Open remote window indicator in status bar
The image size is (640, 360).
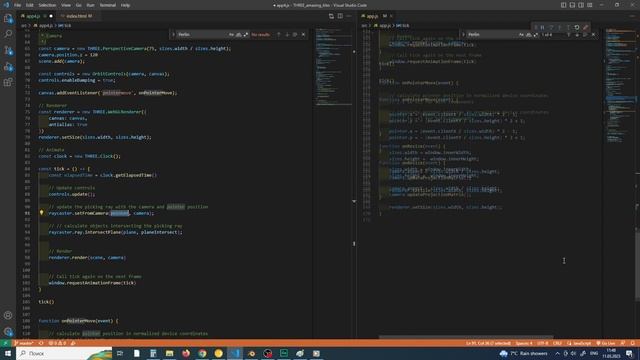click(x=5, y=343)
